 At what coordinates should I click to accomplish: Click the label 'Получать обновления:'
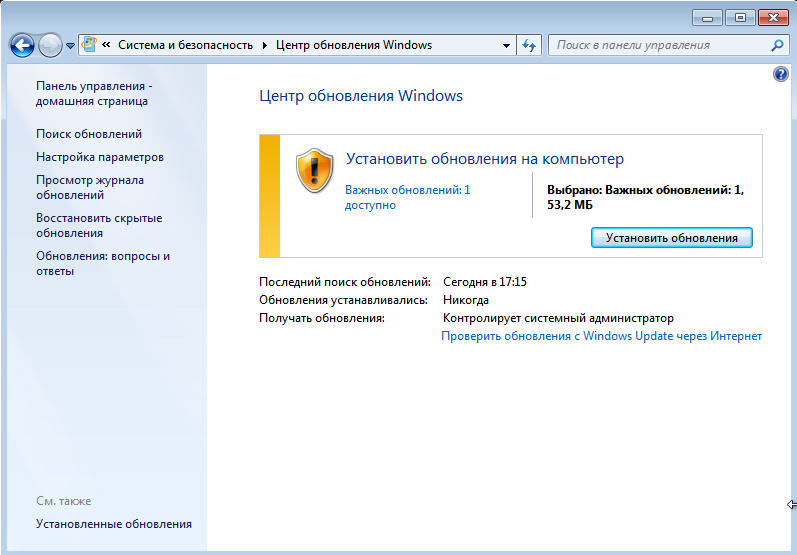(x=322, y=318)
